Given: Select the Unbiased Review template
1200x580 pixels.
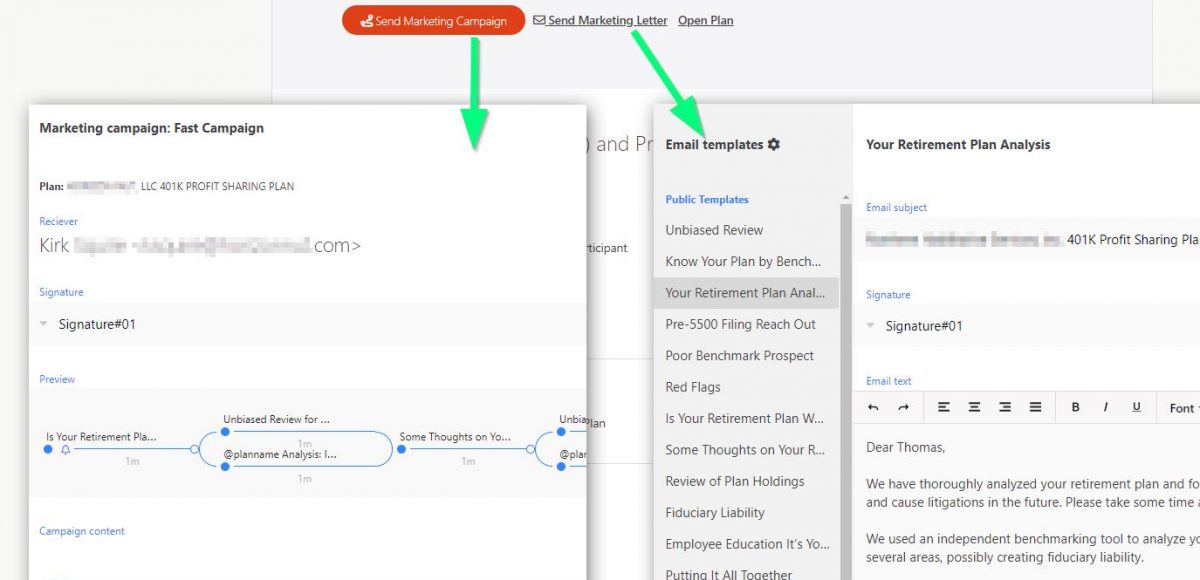Looking at the screenshot, I should (x=714, y=230).
